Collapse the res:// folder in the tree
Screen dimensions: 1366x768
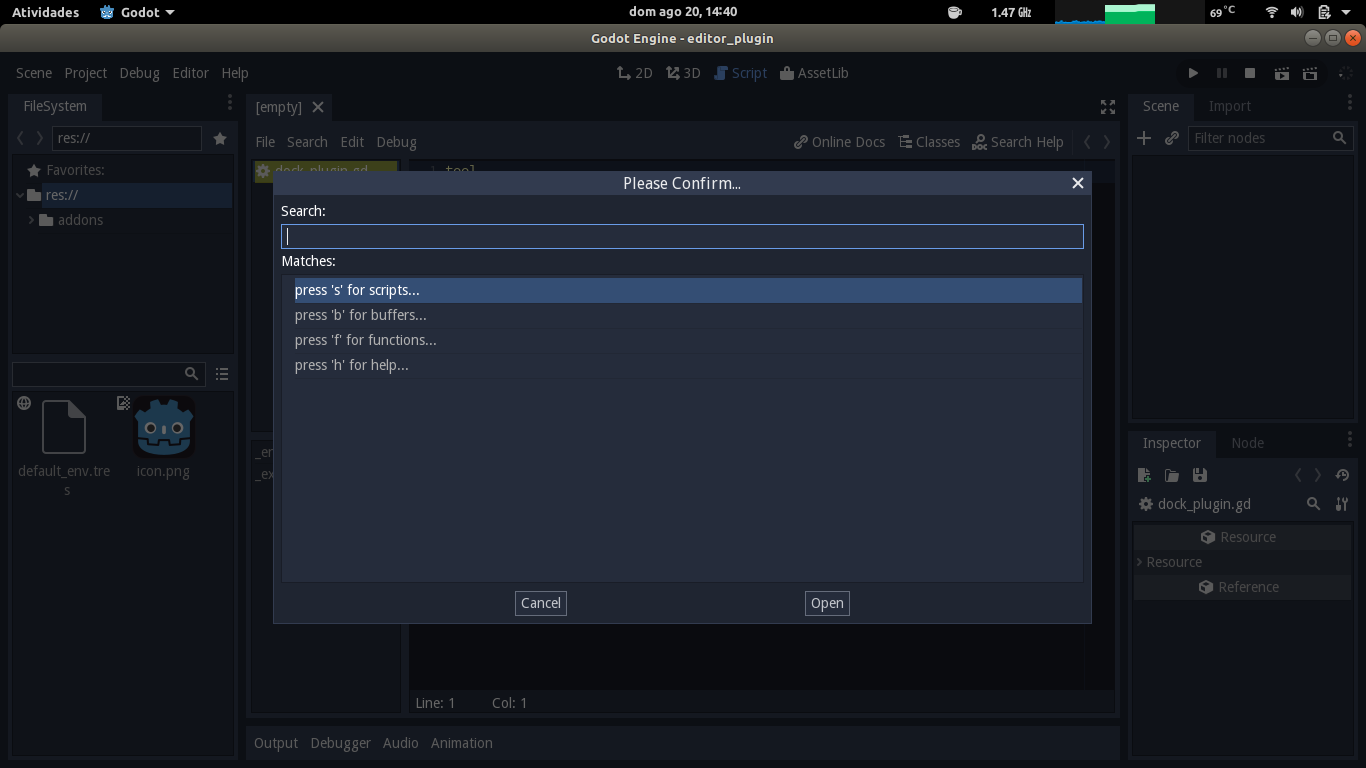tap(20, 195)
